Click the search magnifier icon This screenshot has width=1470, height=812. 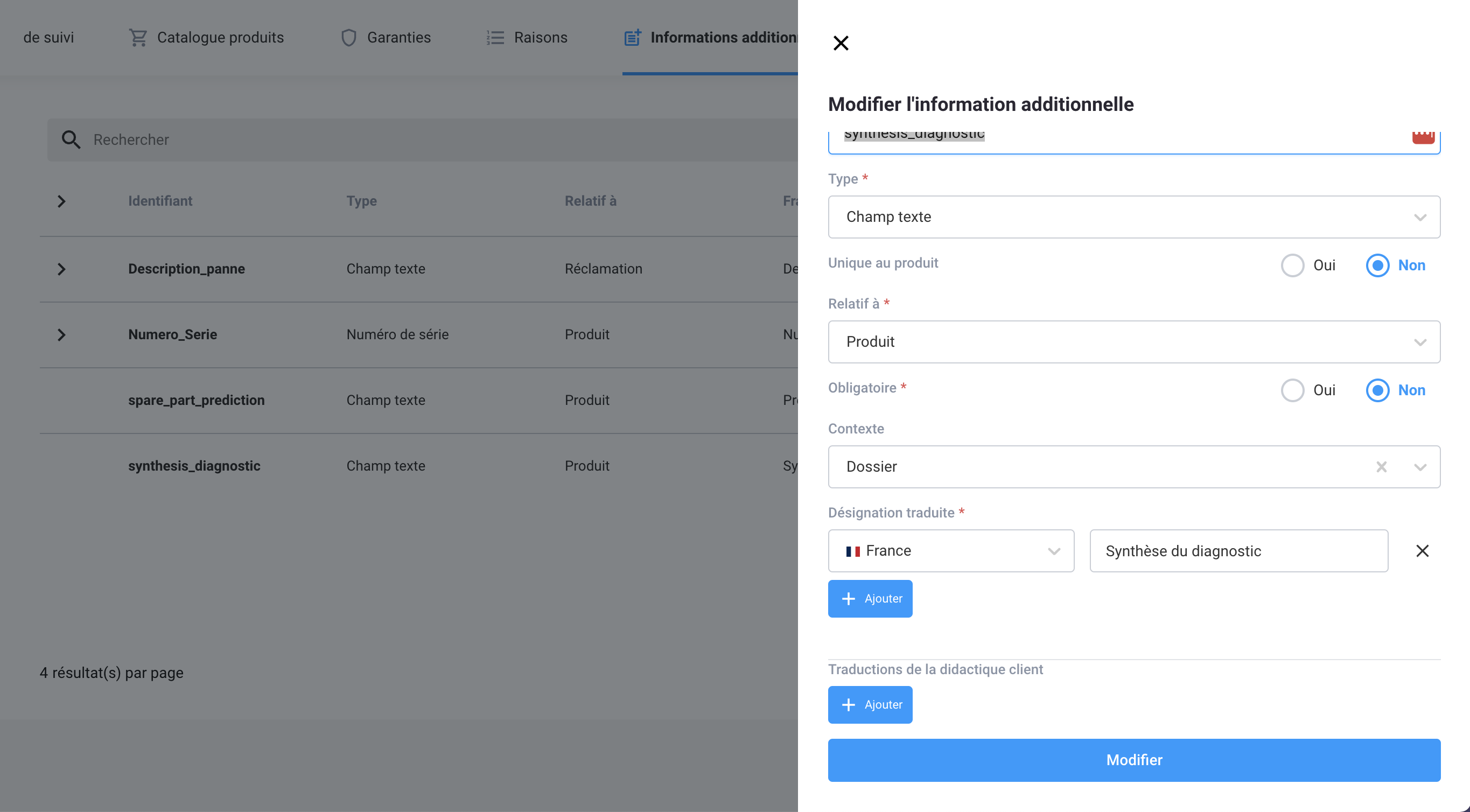click(71, 139)
